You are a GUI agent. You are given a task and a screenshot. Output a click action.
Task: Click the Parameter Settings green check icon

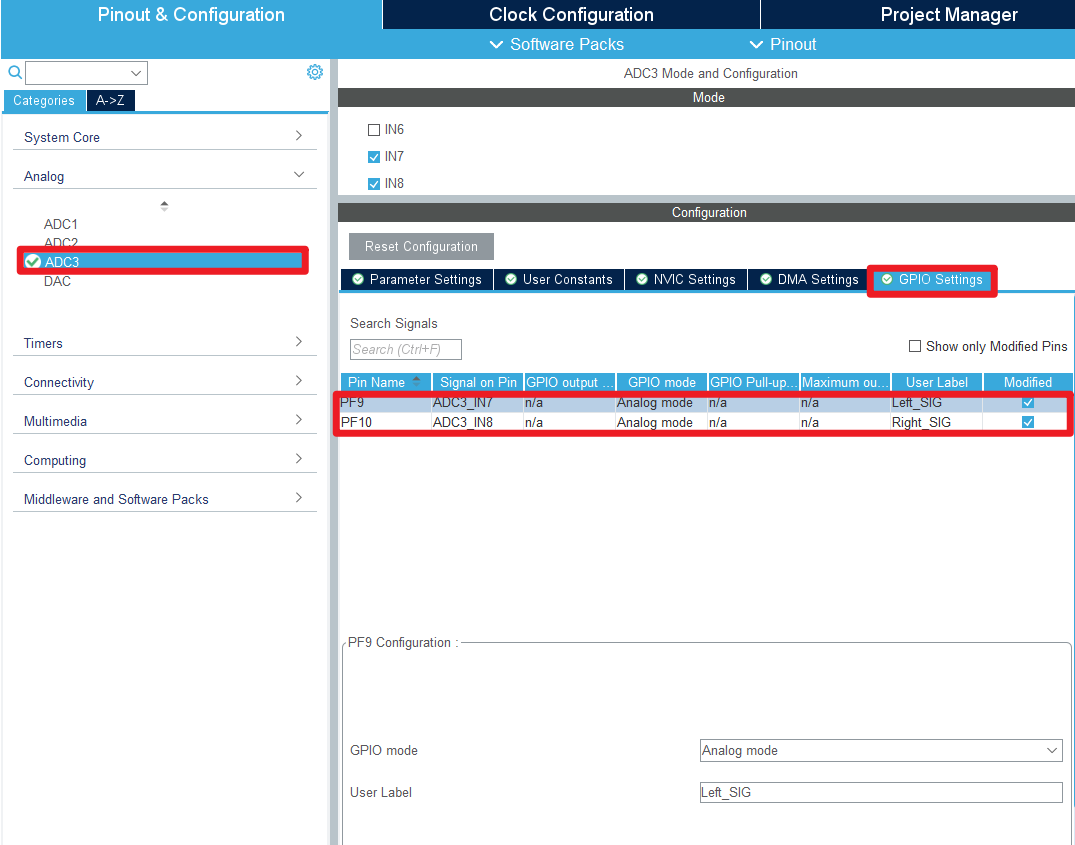[x=358, y=279]
